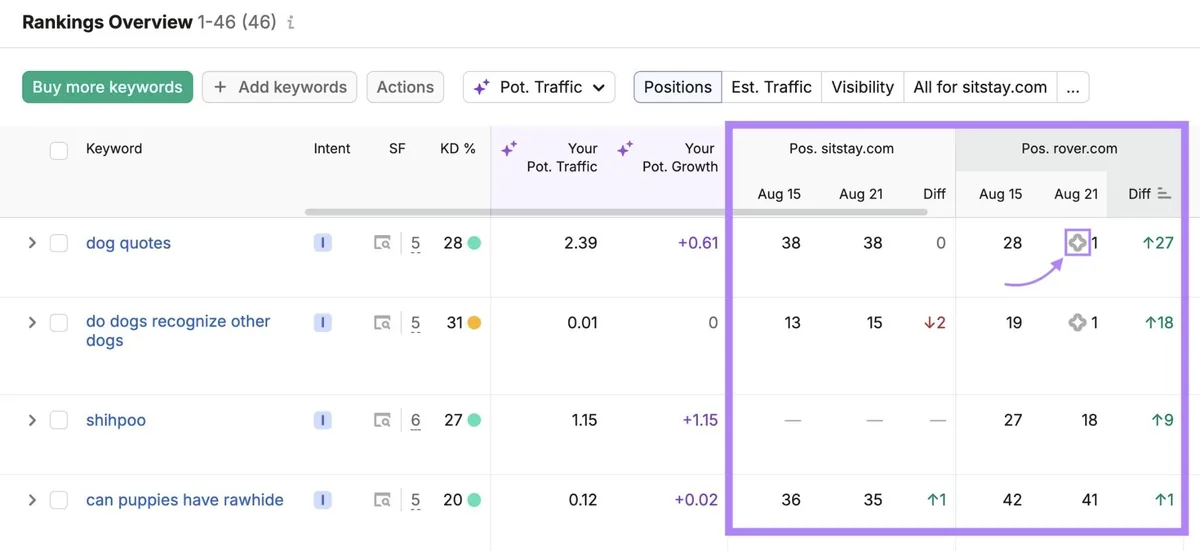Viewport: 1200px width, 551px height.
Task: Click the intent badge for dog quotes
Action: pos(322,243)
